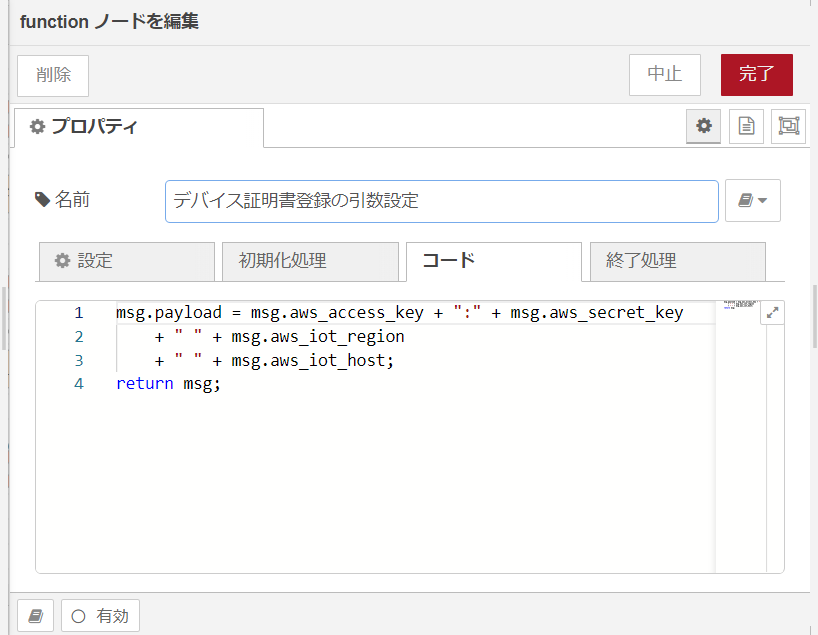
Task: Click the return msg; code line
Action: click(168, 384)
